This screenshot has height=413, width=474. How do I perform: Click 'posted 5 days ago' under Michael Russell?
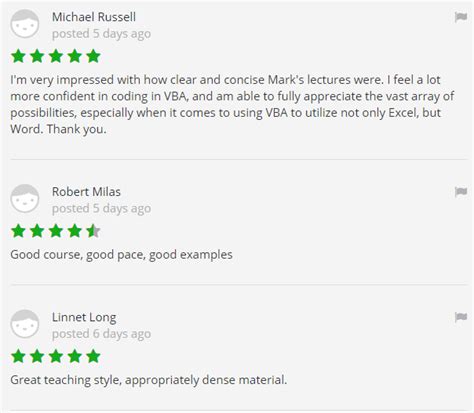(x=101, y=34)
